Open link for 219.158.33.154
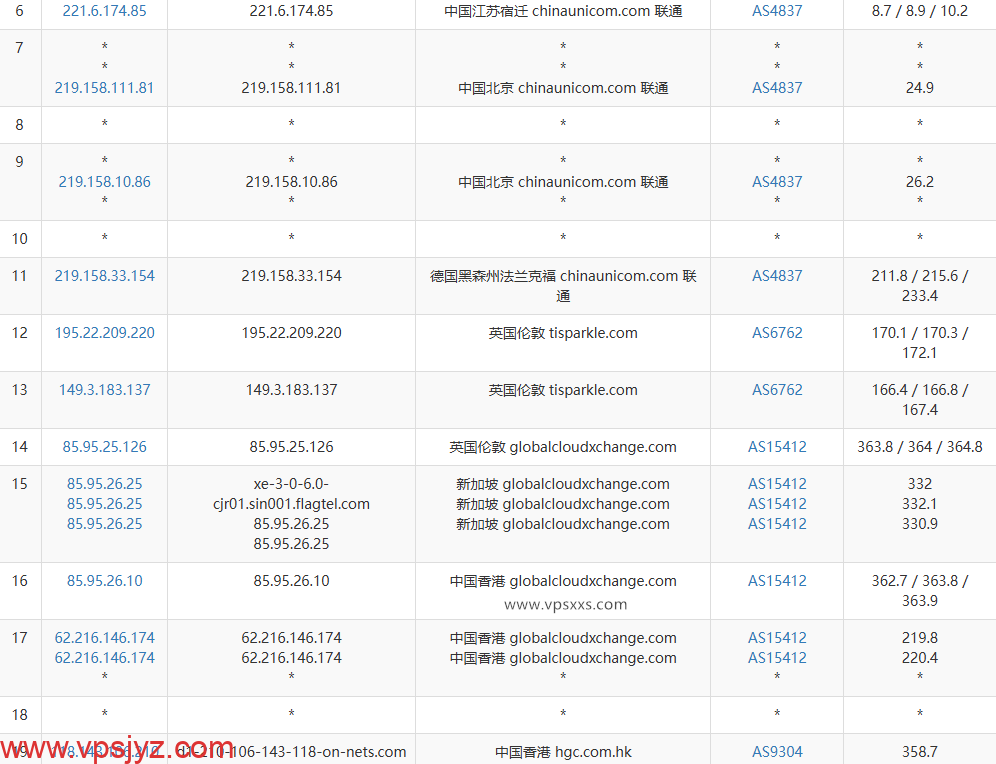This screenshot has height=764, width=996. (104, 276)
